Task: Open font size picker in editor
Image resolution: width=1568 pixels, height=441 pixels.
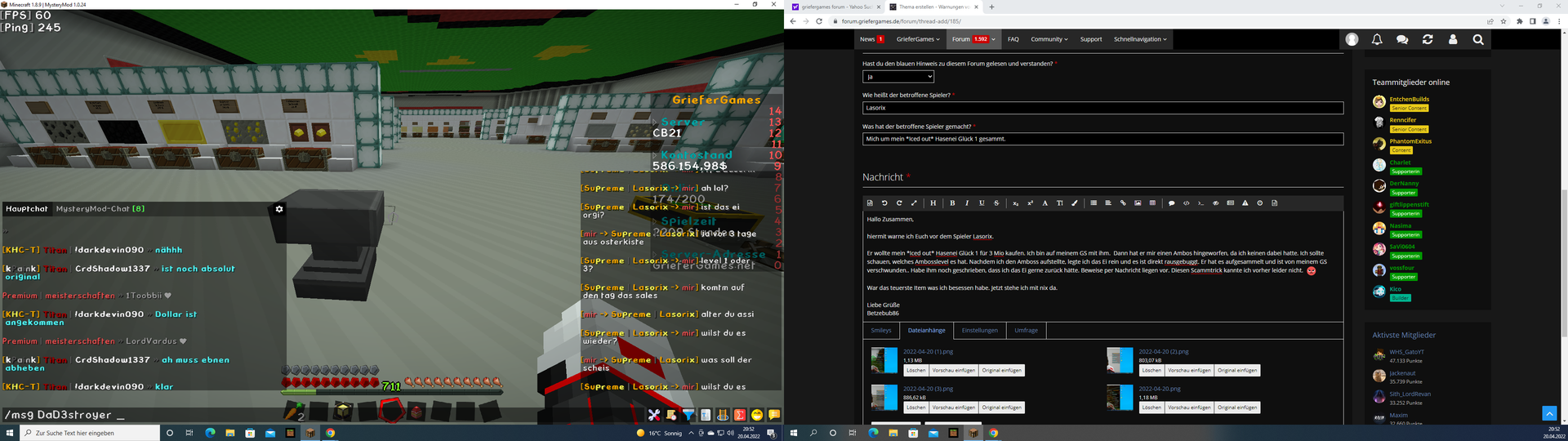Action: pyautogui.click(x=1060, y=203)
